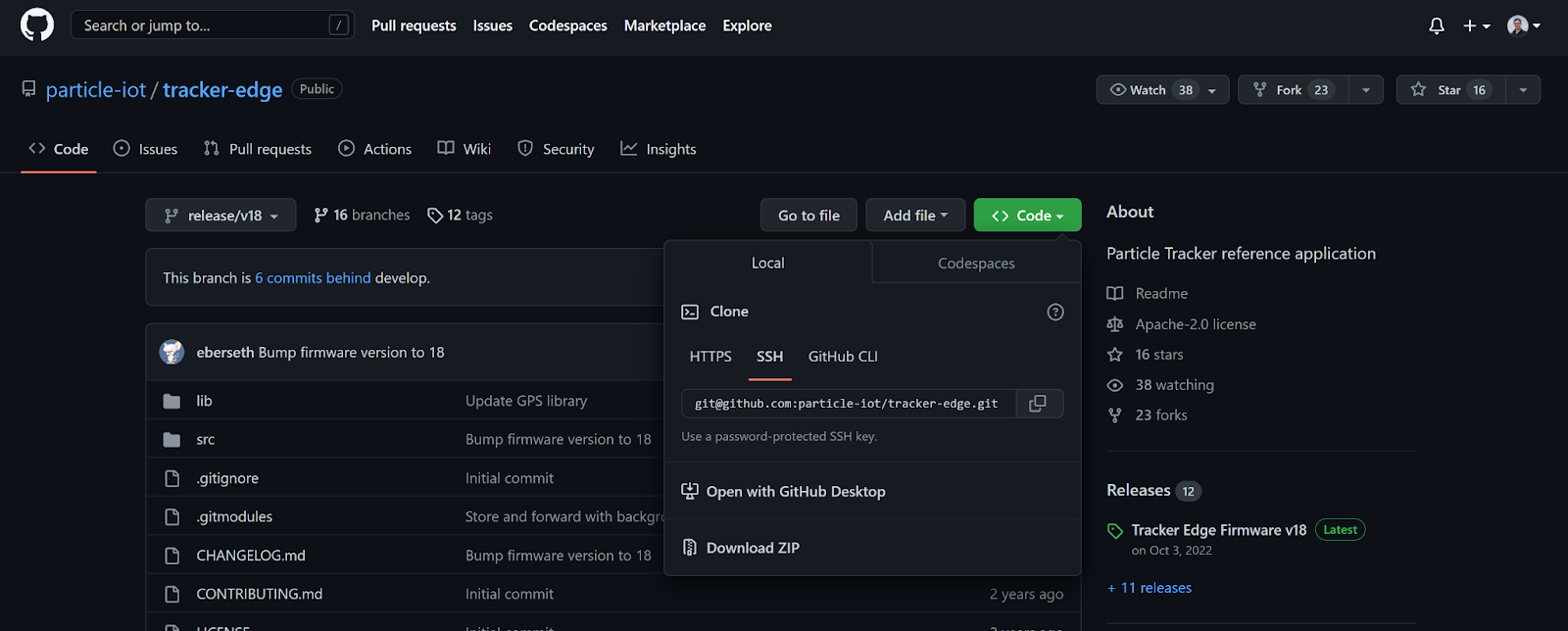The height and width of the screenshot is (631, 1568).
Task: Select the Wiki repository tab
Action: (465, 149)
